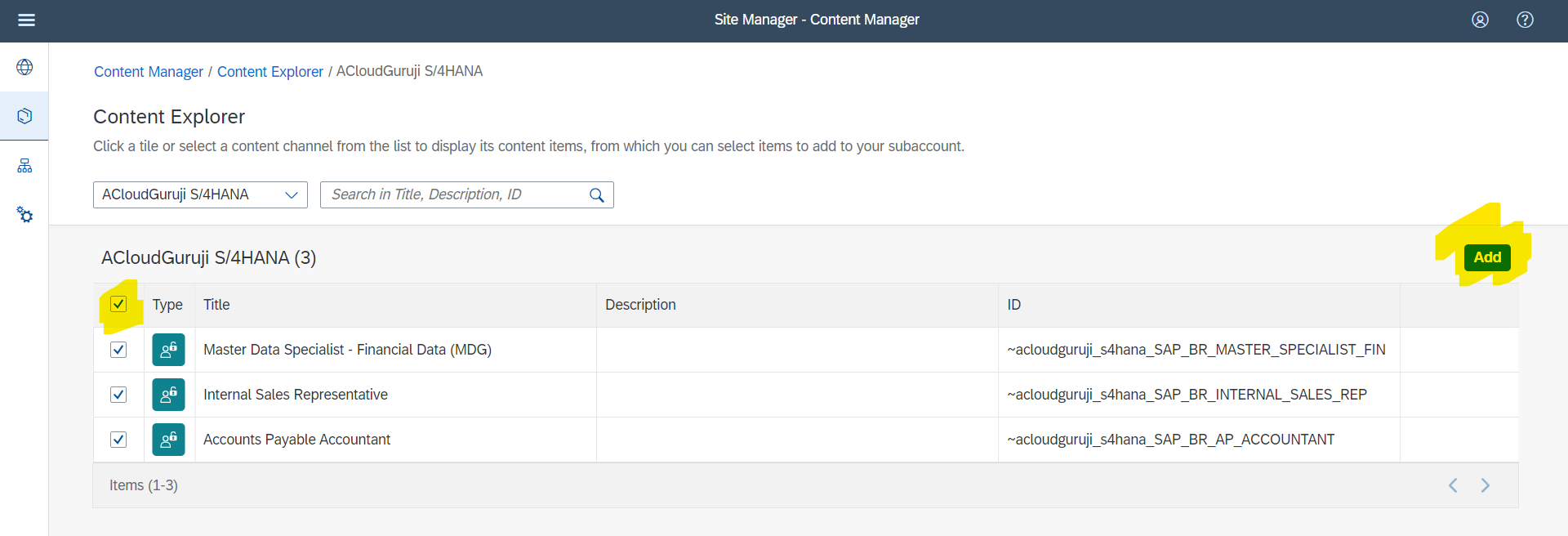Open the user profile icon
The width and height of the screenshot is (1568, 536).
[1480, 20]
